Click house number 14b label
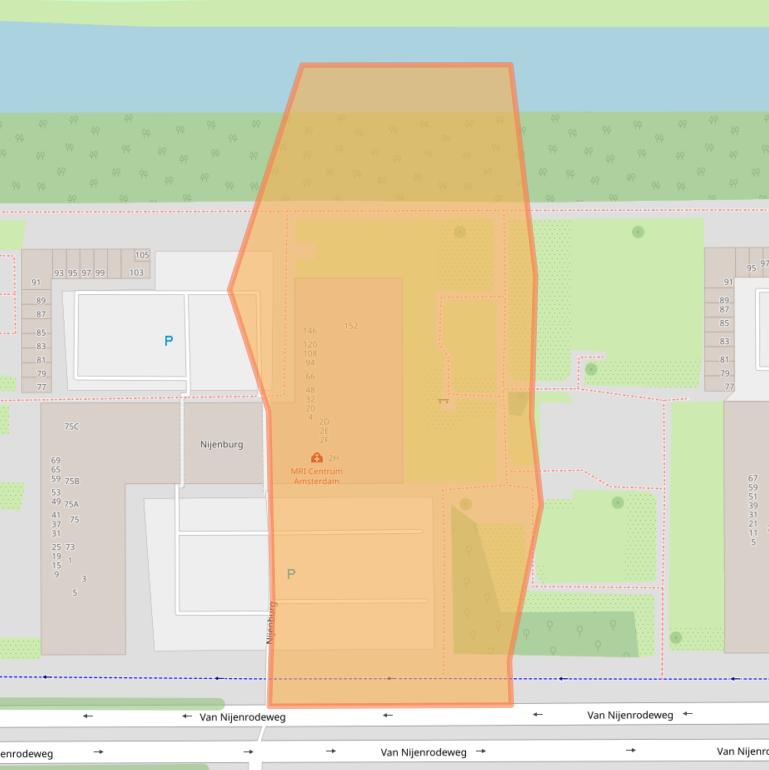Image resolution: width=769 pixels, height=770 pixels. point(310,331)
